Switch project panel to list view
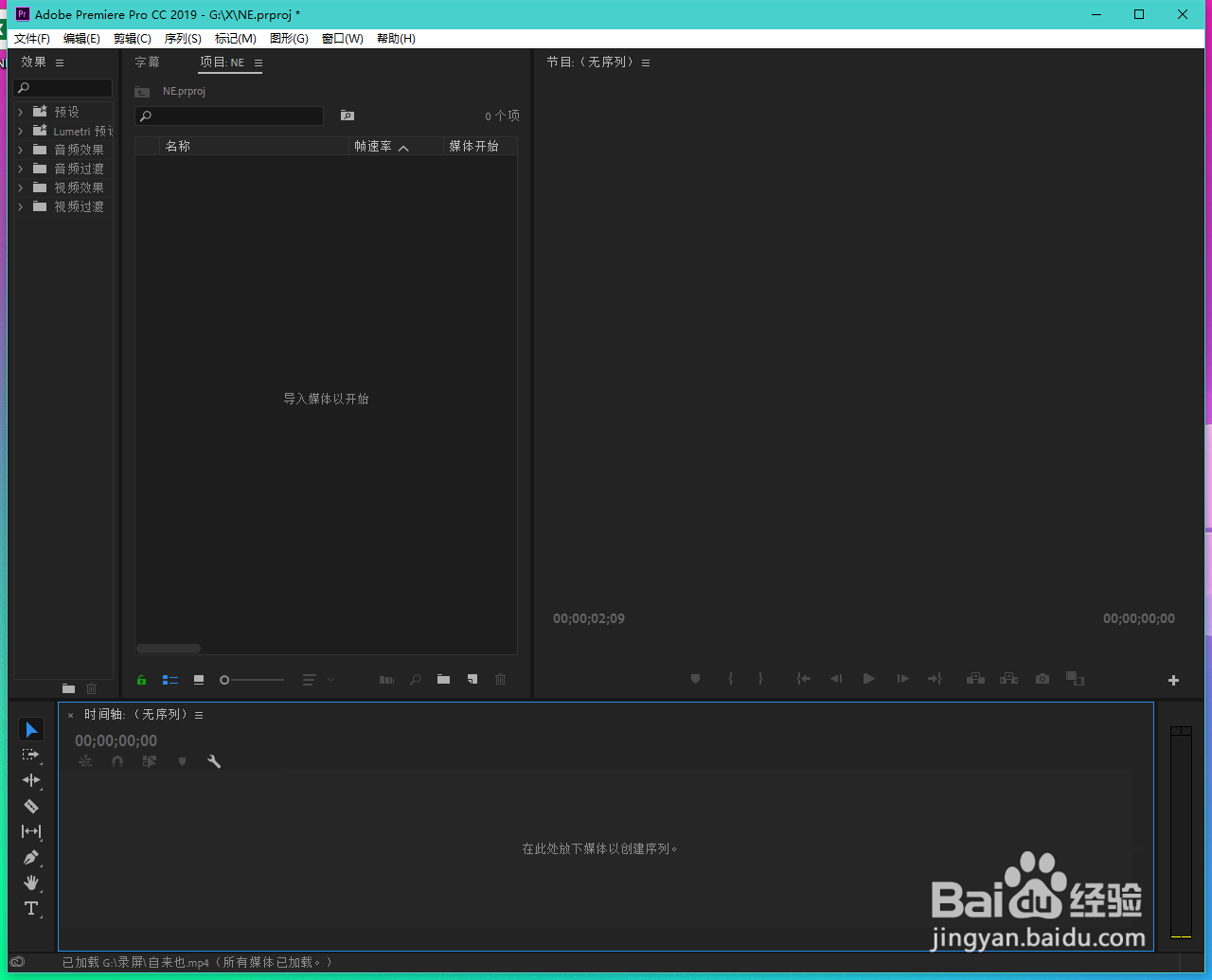This screenshot has height=980, width=1212. pos(170,680)
